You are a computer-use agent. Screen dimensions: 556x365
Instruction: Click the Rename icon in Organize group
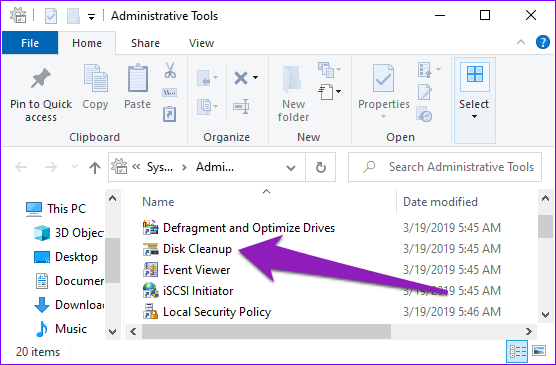click(x=241, y=106)
